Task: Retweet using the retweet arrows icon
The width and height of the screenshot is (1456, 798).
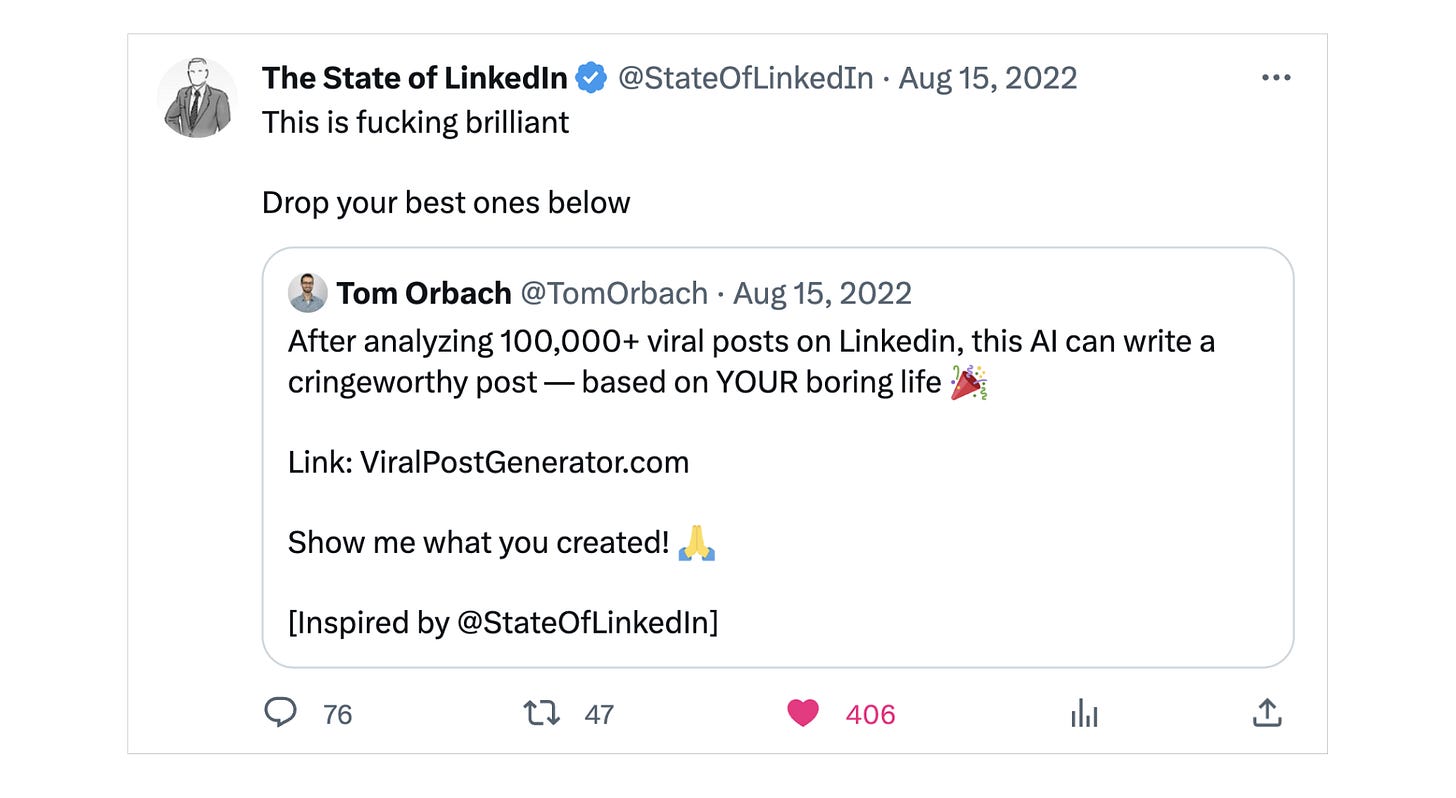Action: pos(542,713)
